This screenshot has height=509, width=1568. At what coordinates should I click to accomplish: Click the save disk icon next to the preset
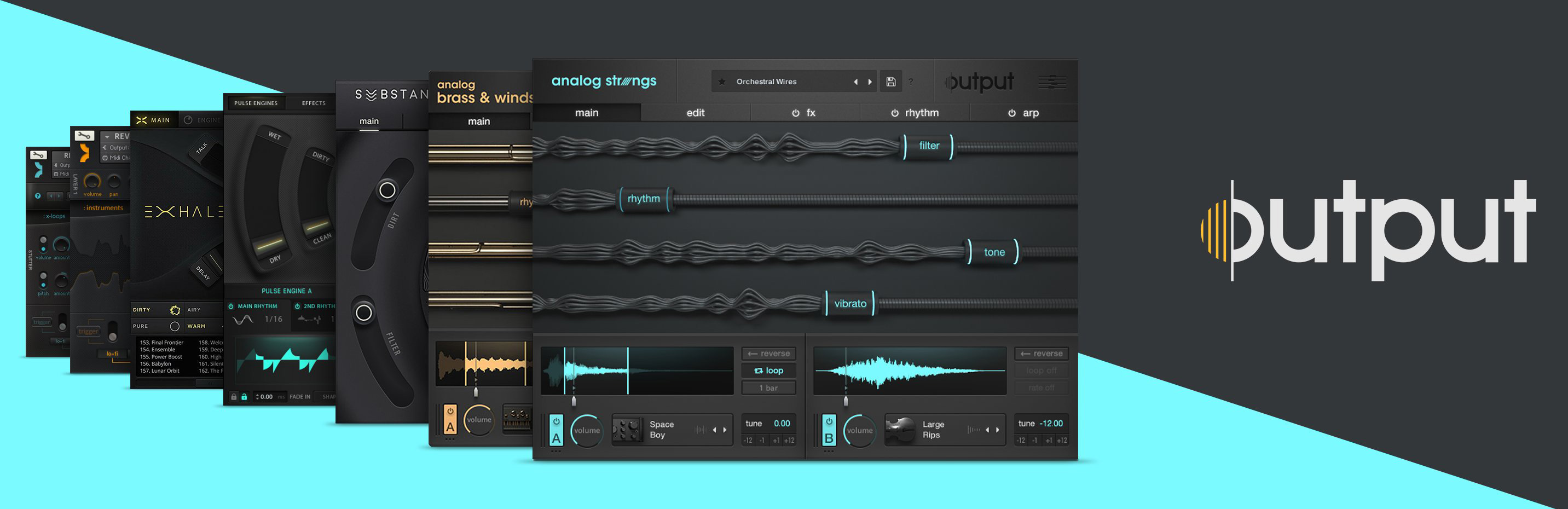890,82
